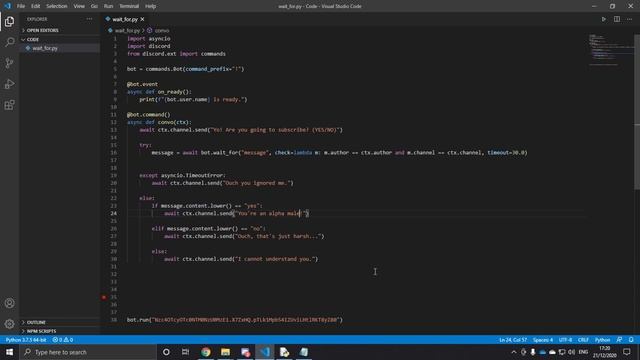640x360 pixels.
Task: Open the Go menu
Action: click(x=94, y=6)
